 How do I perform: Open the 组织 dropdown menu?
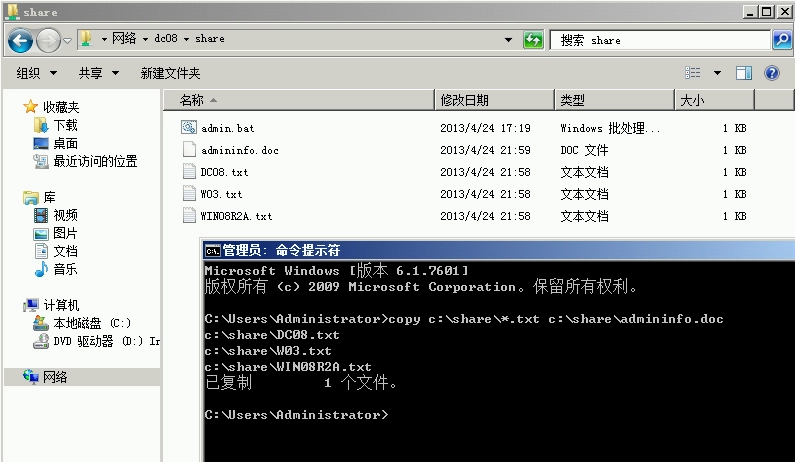(37, 73)
